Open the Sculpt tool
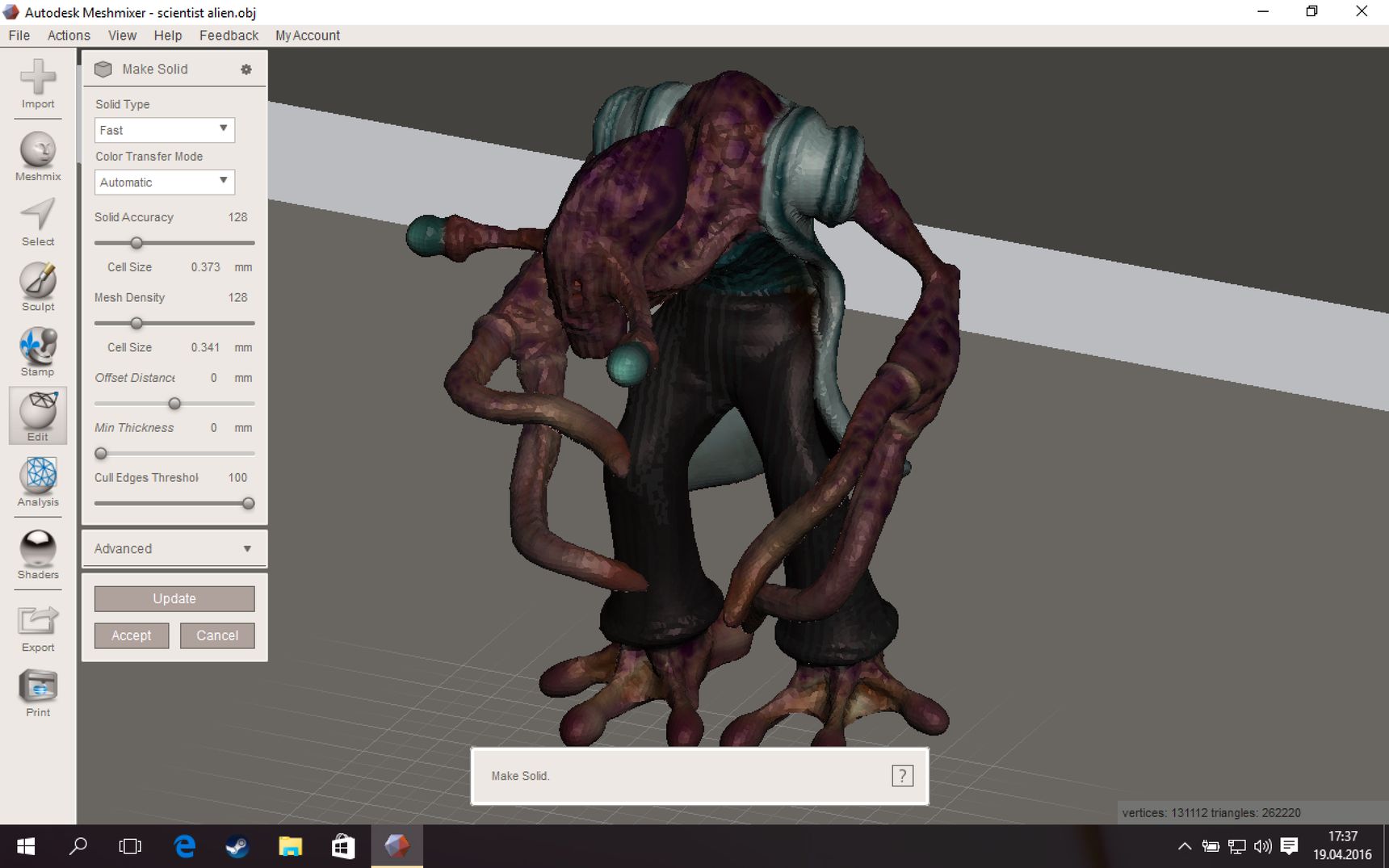 [38, 287]
